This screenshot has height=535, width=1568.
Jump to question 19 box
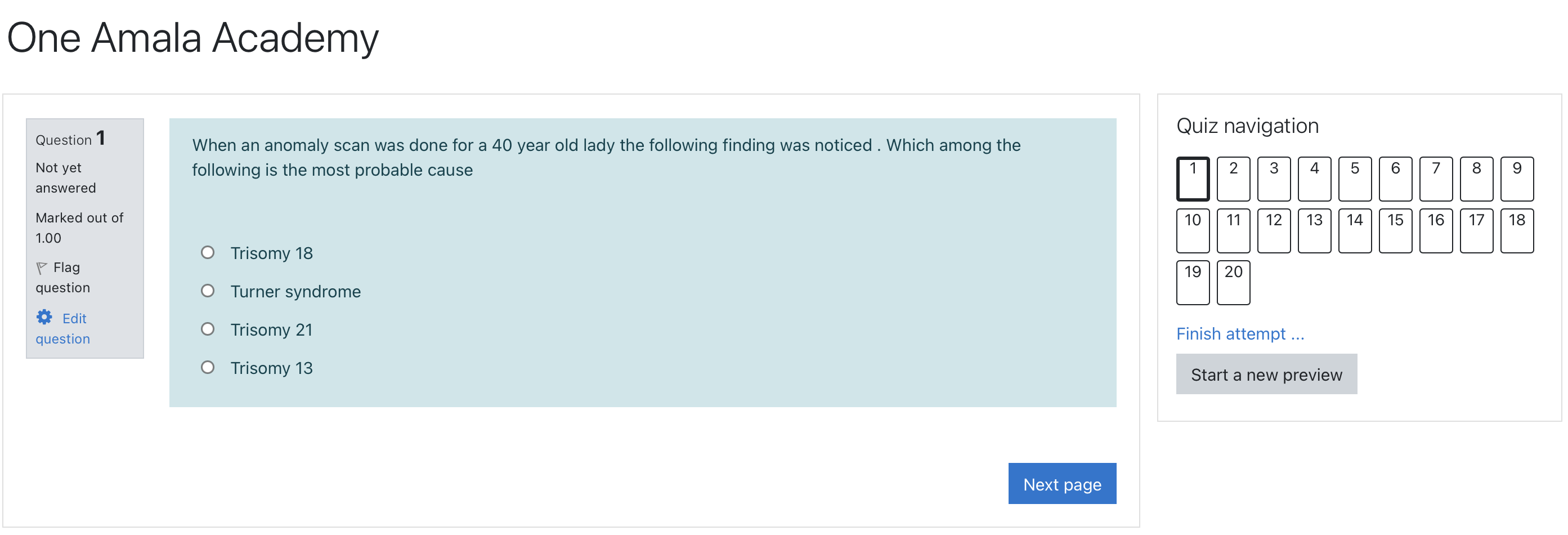(1192, 282)
